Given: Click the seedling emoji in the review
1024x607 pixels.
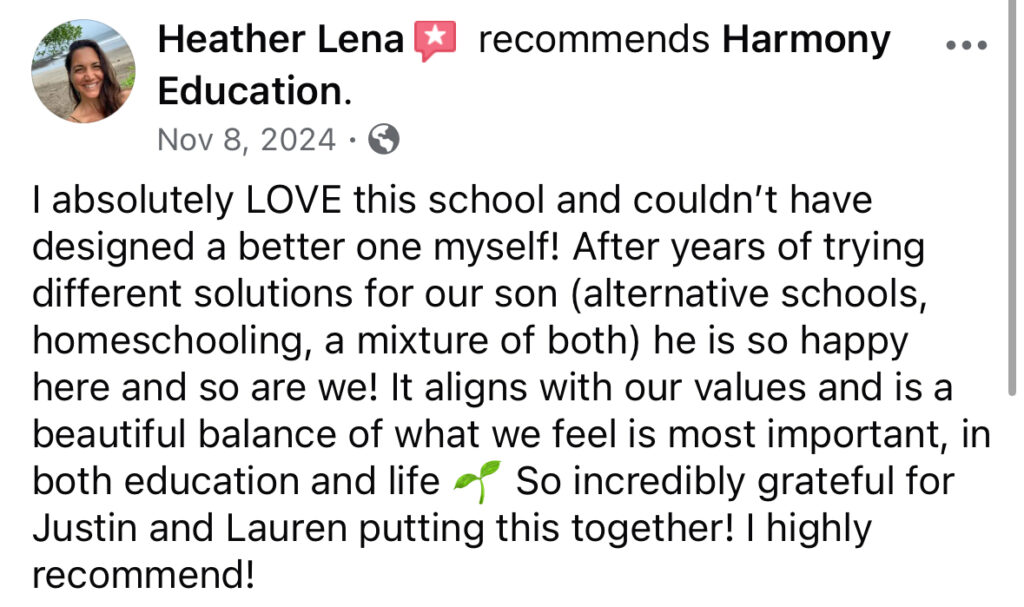Looking at the screenshot, I should pyautogui.click(x=477, y=482).
